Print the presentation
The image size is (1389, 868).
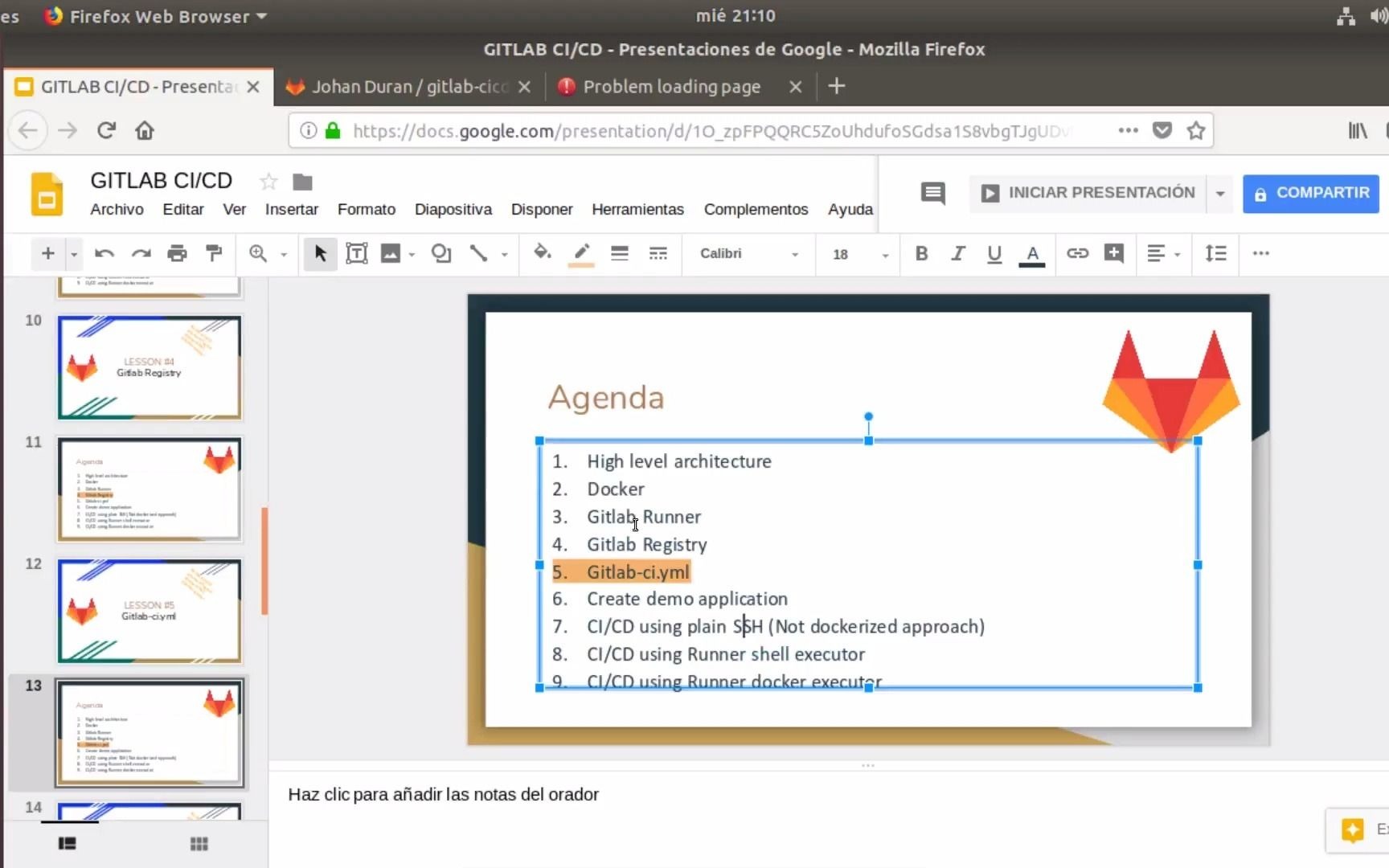click(177, 254)
